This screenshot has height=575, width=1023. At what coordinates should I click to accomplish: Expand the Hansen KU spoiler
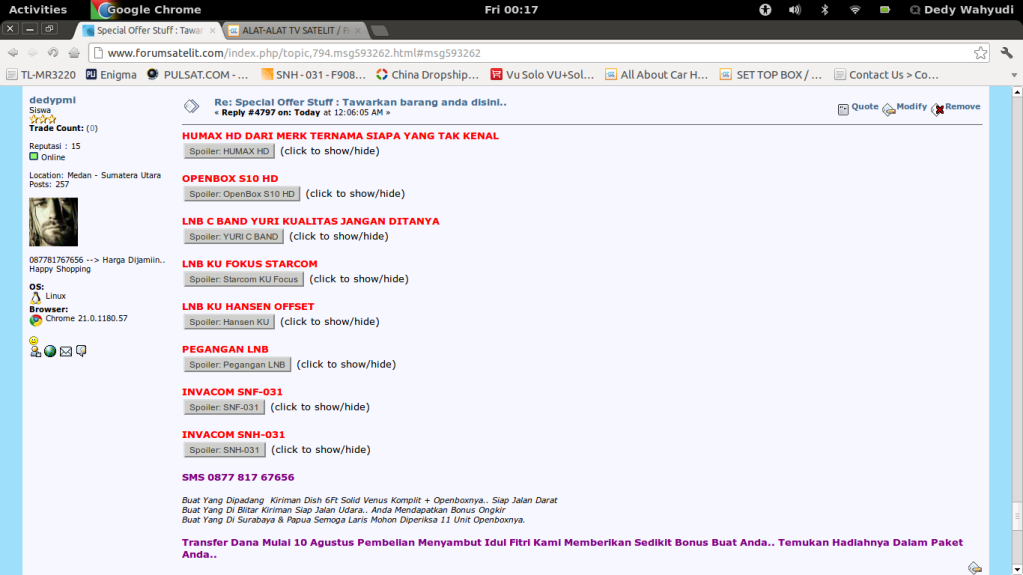(229, 322)
